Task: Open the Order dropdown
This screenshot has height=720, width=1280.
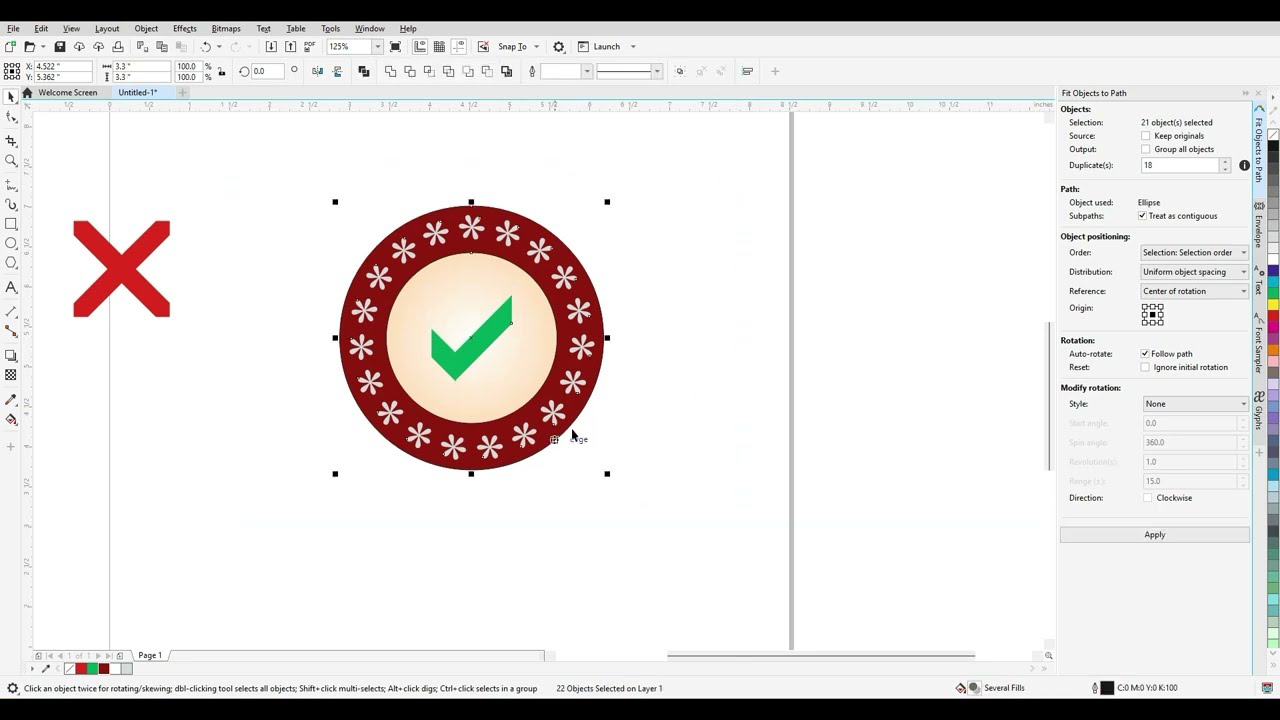Action: click(x=1195, y=253)
